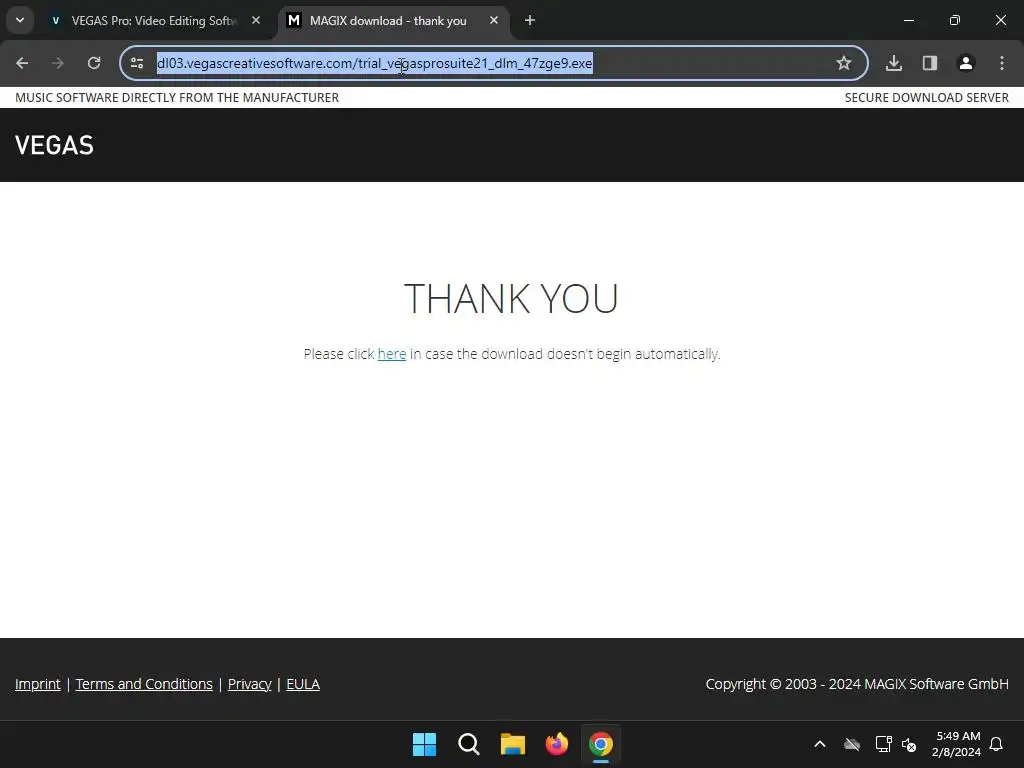Click 'MUSIC SOFTWARE DIRECTLY FROM THE MANUFACTURER' text
Screen dimensions: 1024x768
click(177, 97)
